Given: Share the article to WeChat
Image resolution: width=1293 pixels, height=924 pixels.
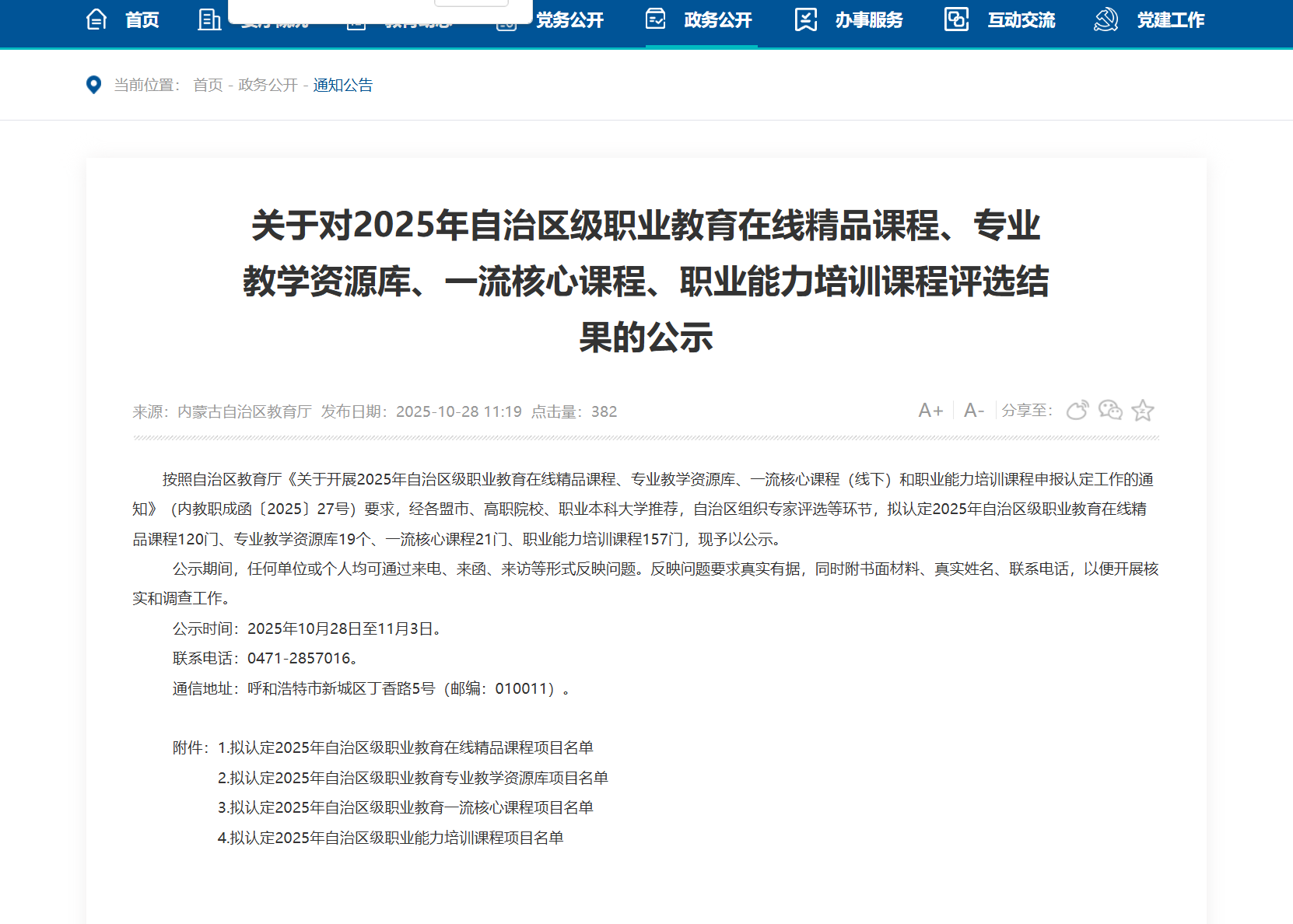Looking at the screenshot, I should click(1110, 410).
